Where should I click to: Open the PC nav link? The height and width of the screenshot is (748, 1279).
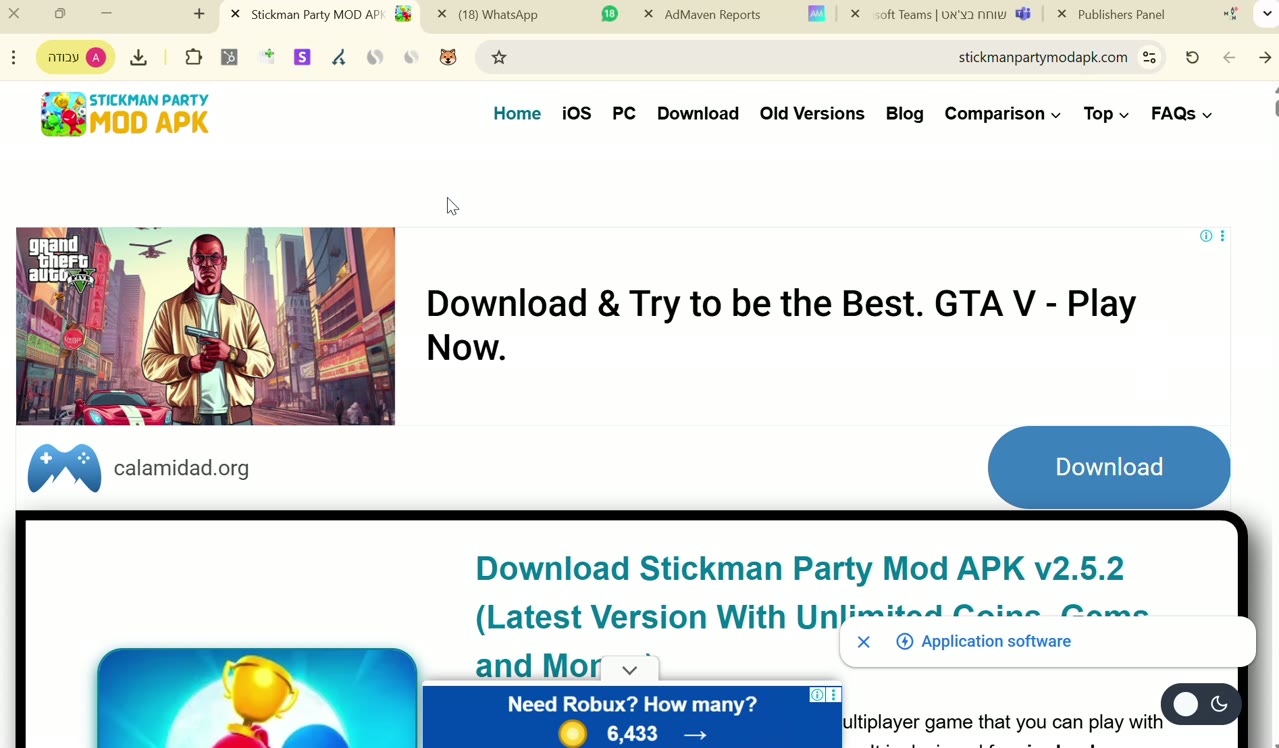pyautogui.click(x=624, y=114)
